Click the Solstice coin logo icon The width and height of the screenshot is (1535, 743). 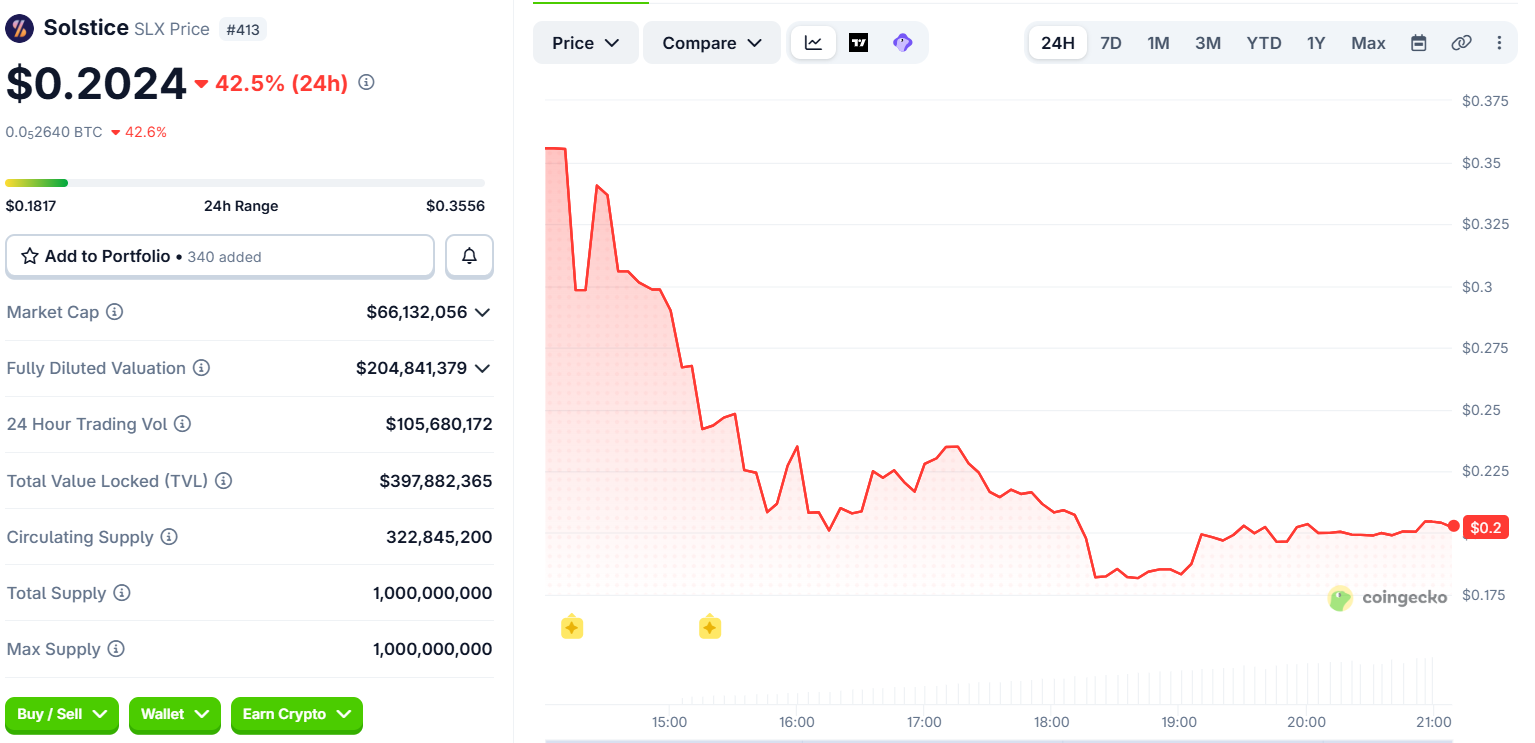pos(19,28)
